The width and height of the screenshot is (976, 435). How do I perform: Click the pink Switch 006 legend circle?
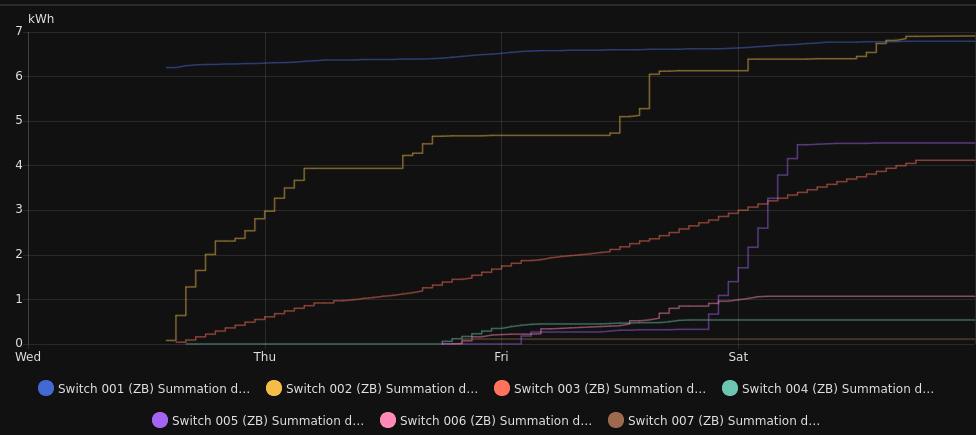[x=388, y=420]
